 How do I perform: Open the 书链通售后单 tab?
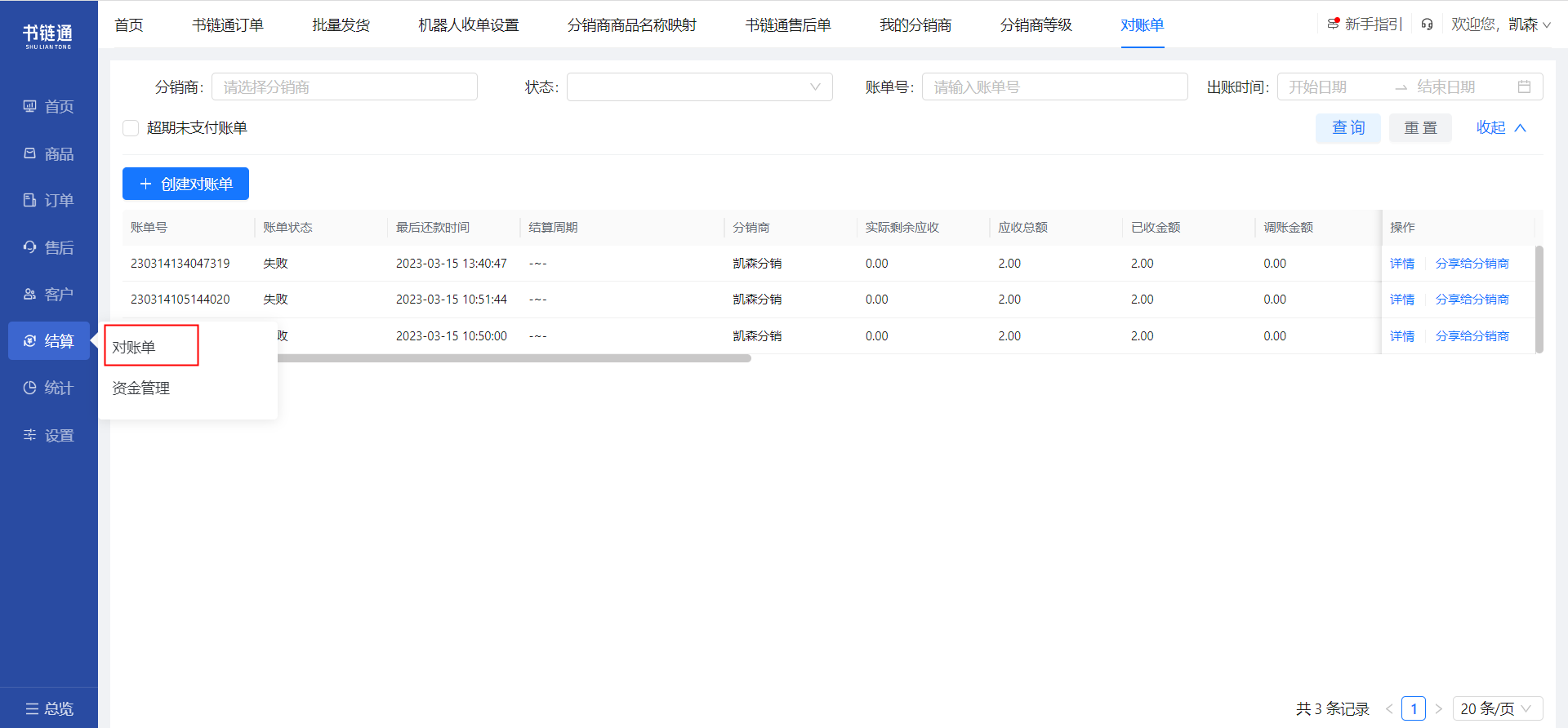(x=788, y=24)
